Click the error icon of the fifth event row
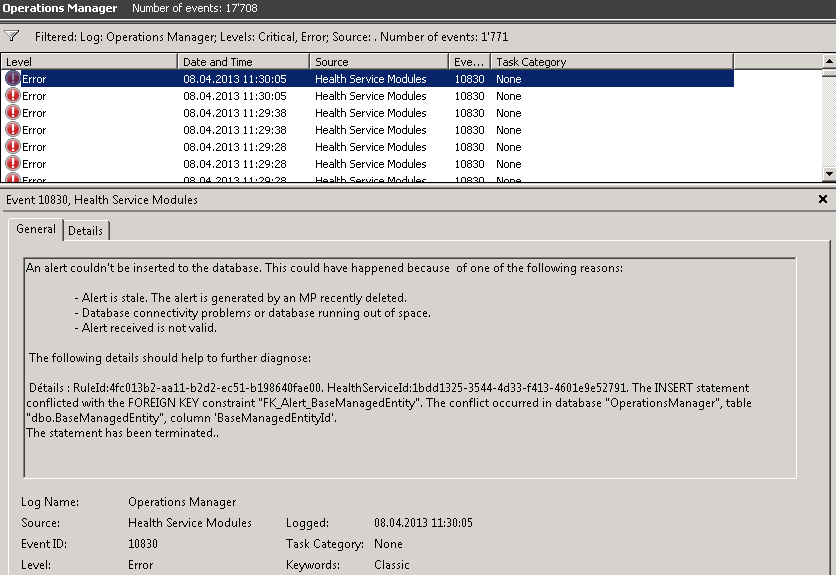836x575 pixels. click(x=13, y=147)
